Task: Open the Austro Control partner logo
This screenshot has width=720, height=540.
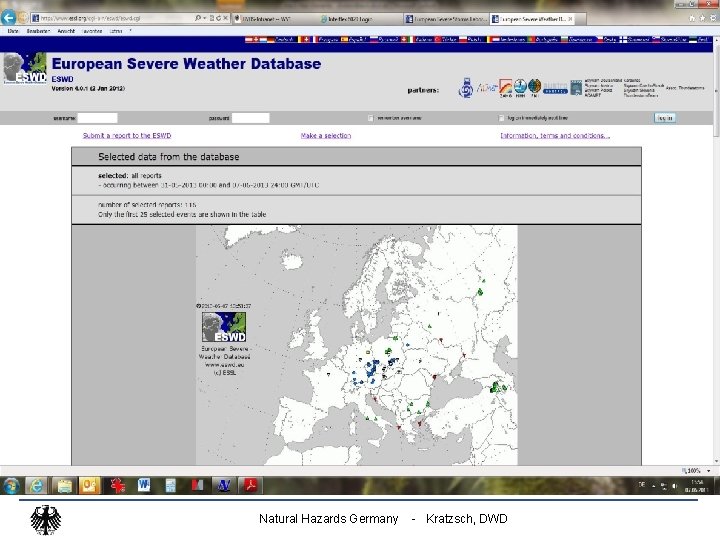Action: point(556,89)
